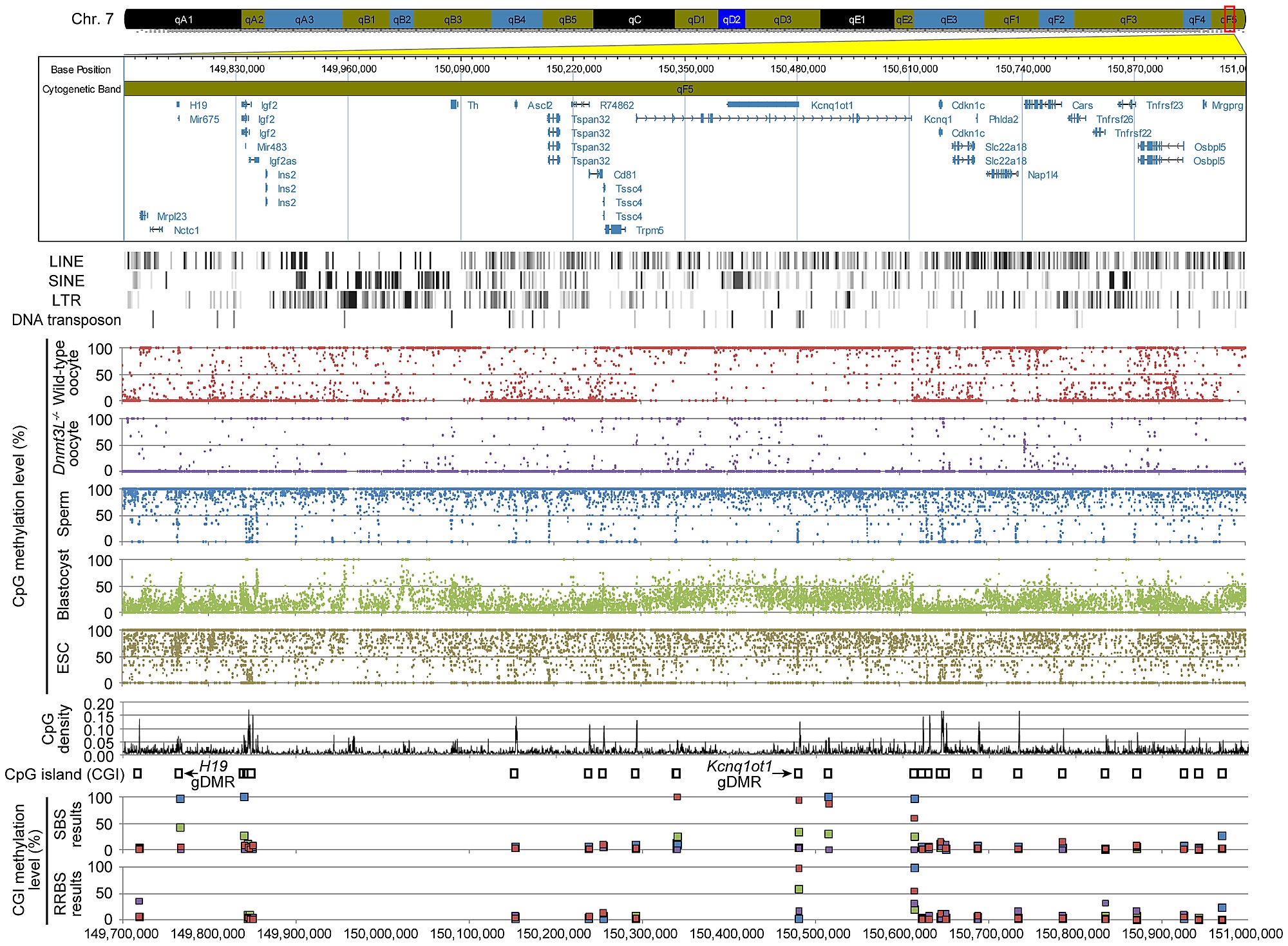The height and width of the screenshot is (946, 1288).
Task: Click the olive qF5 cytogenetic band bar
Action: (685, 89)
